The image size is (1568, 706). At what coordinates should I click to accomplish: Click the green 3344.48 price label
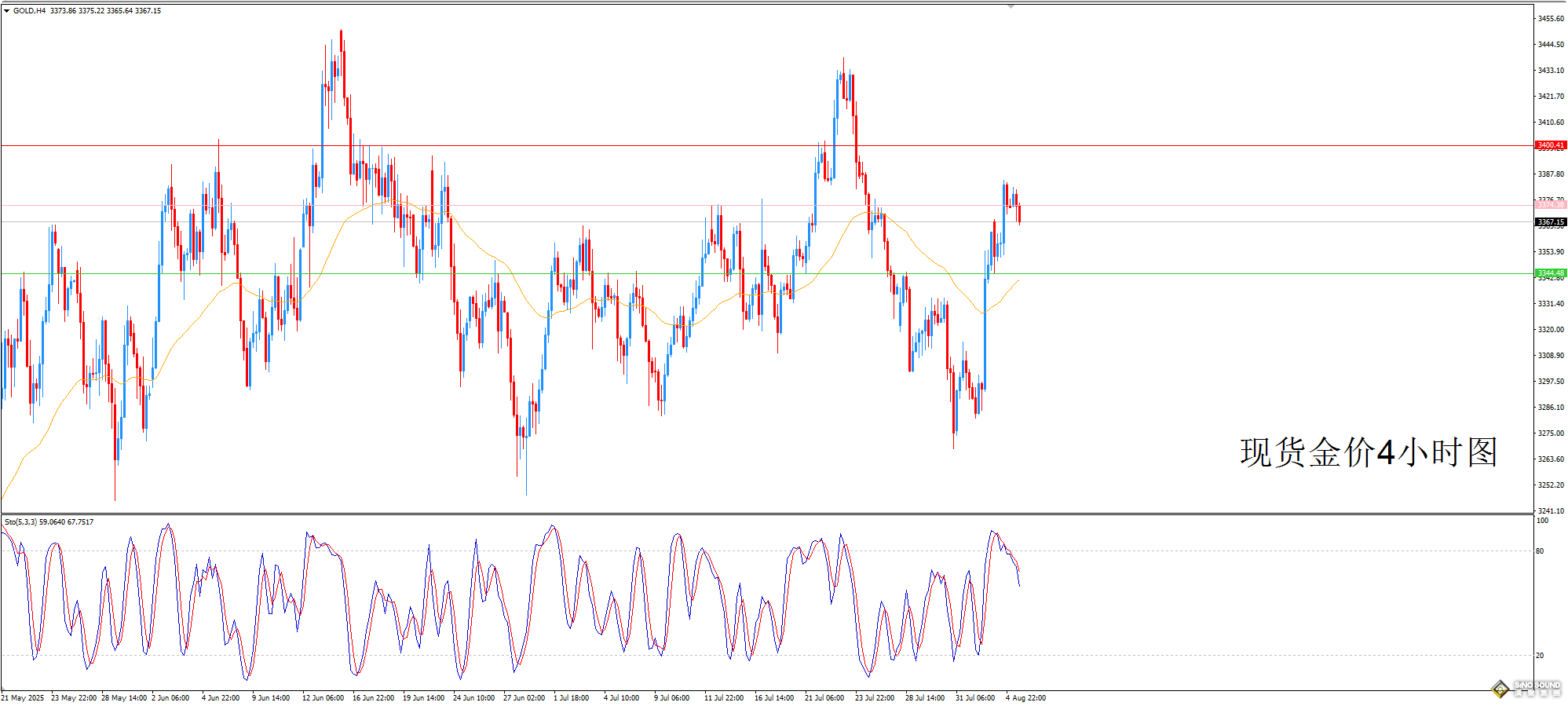1550,273
